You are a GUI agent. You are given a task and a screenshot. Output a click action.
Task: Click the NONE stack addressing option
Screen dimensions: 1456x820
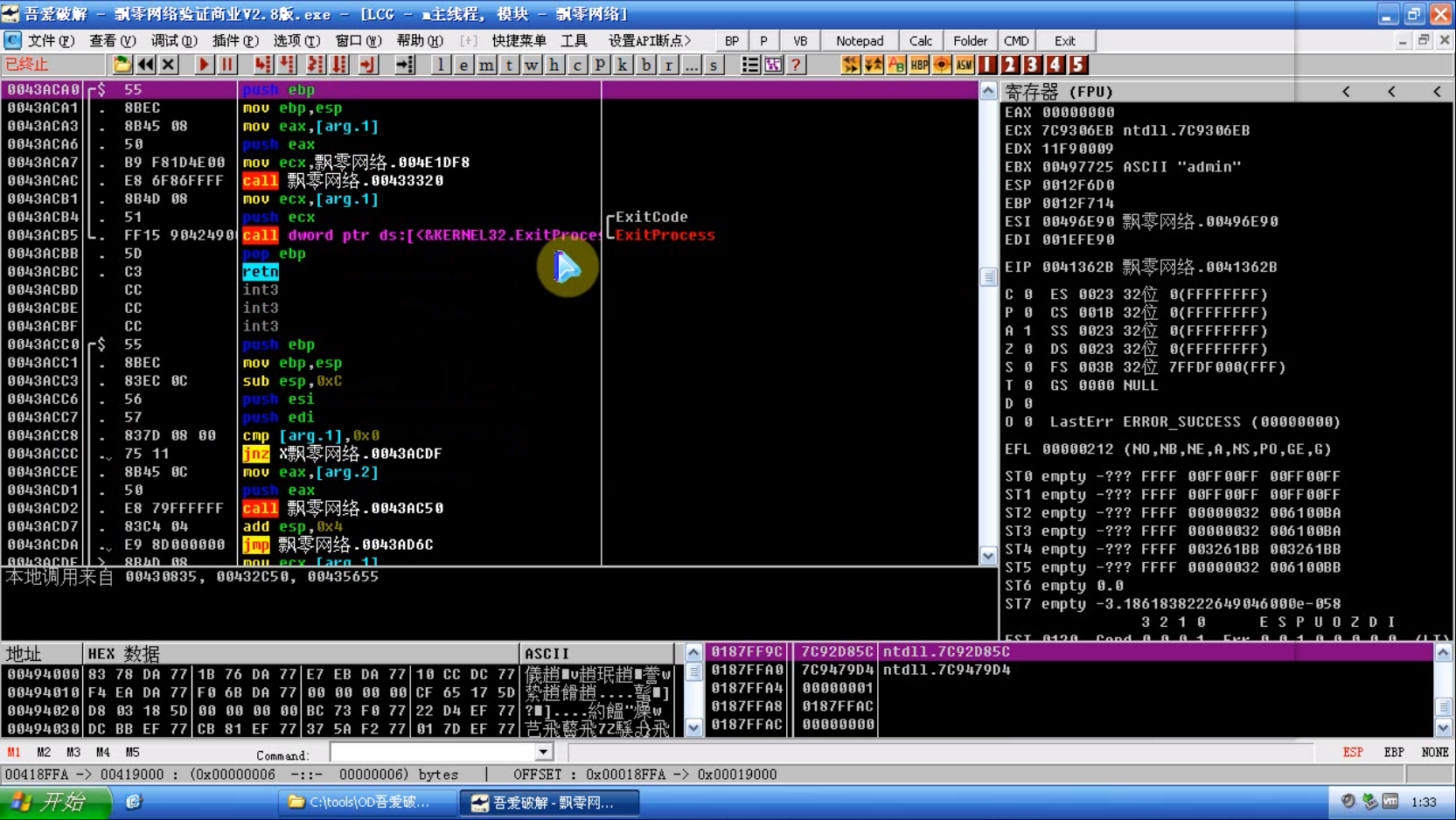coord(1435,752)
